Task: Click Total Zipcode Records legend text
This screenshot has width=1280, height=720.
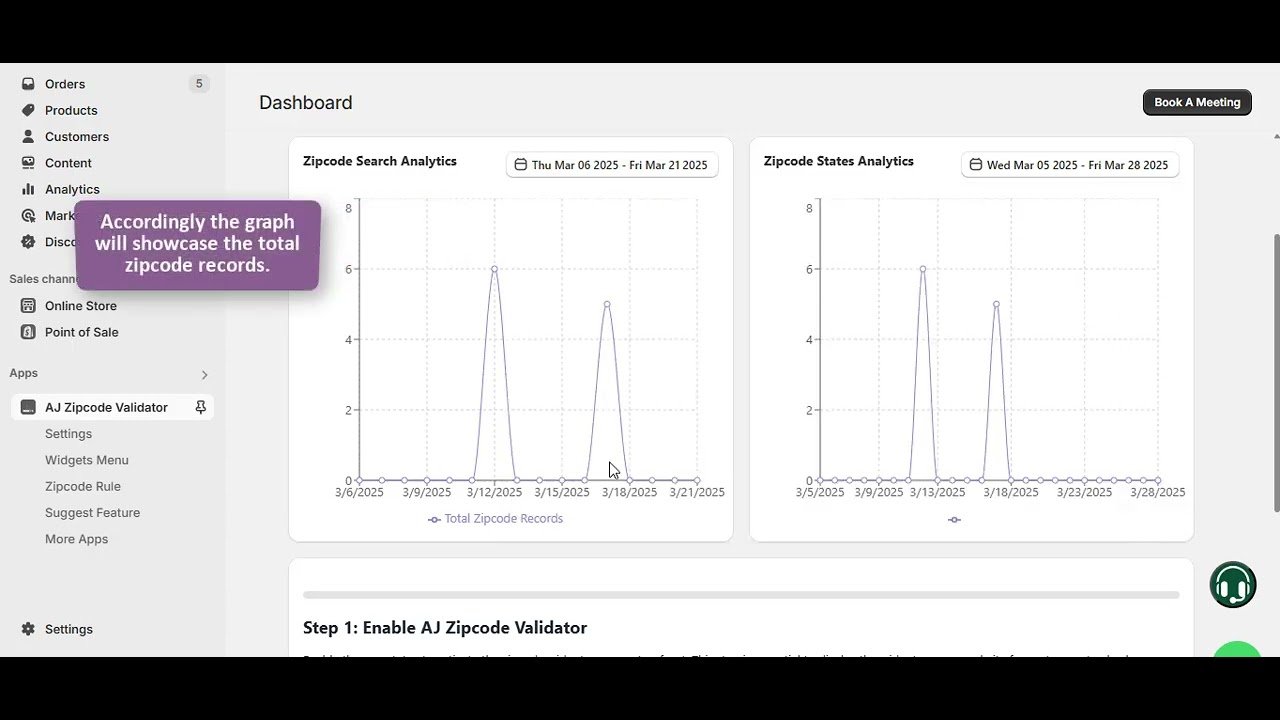Action: pyautogui.click(x=504, y=519)
